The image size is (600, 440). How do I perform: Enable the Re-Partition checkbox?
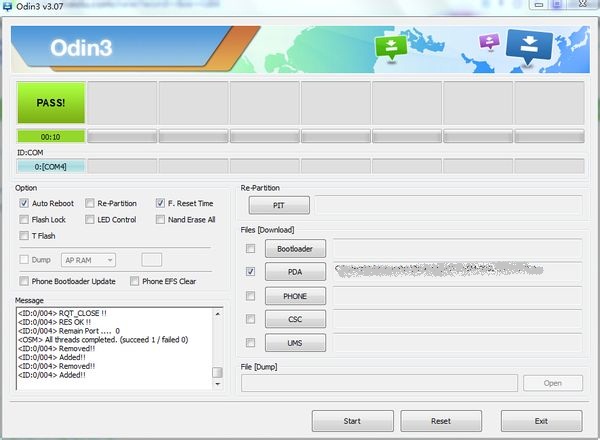pyautogui.click(x=90, y=203)
